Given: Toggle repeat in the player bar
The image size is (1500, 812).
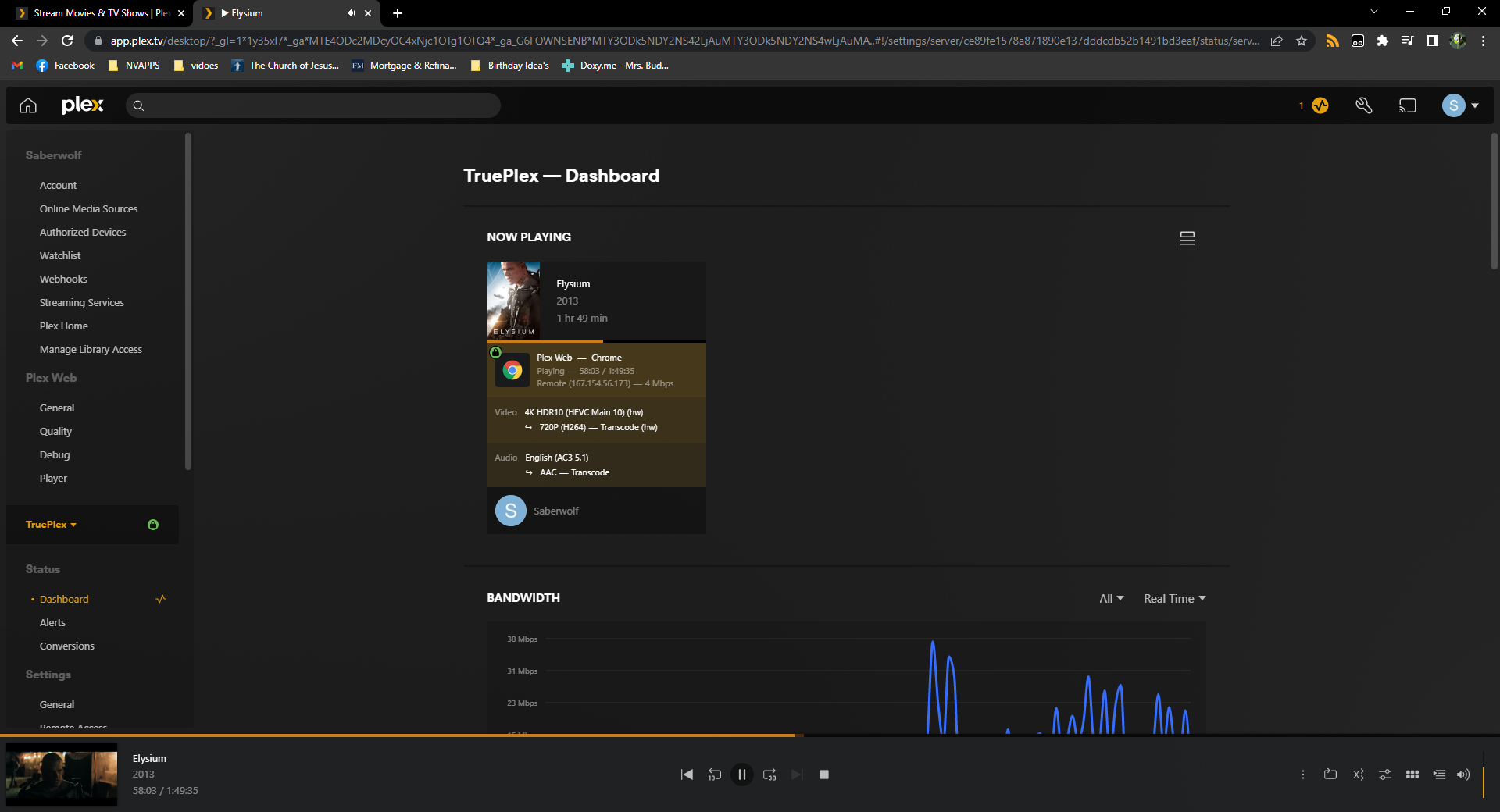Looking at the screenshot, I should point(1330,775).
